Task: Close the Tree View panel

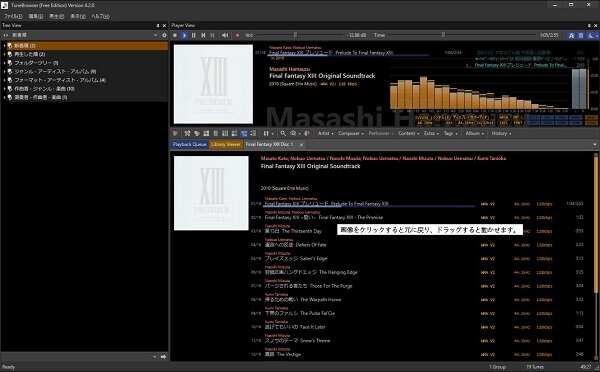Action: pyautogui.click(x=165, y=26)
